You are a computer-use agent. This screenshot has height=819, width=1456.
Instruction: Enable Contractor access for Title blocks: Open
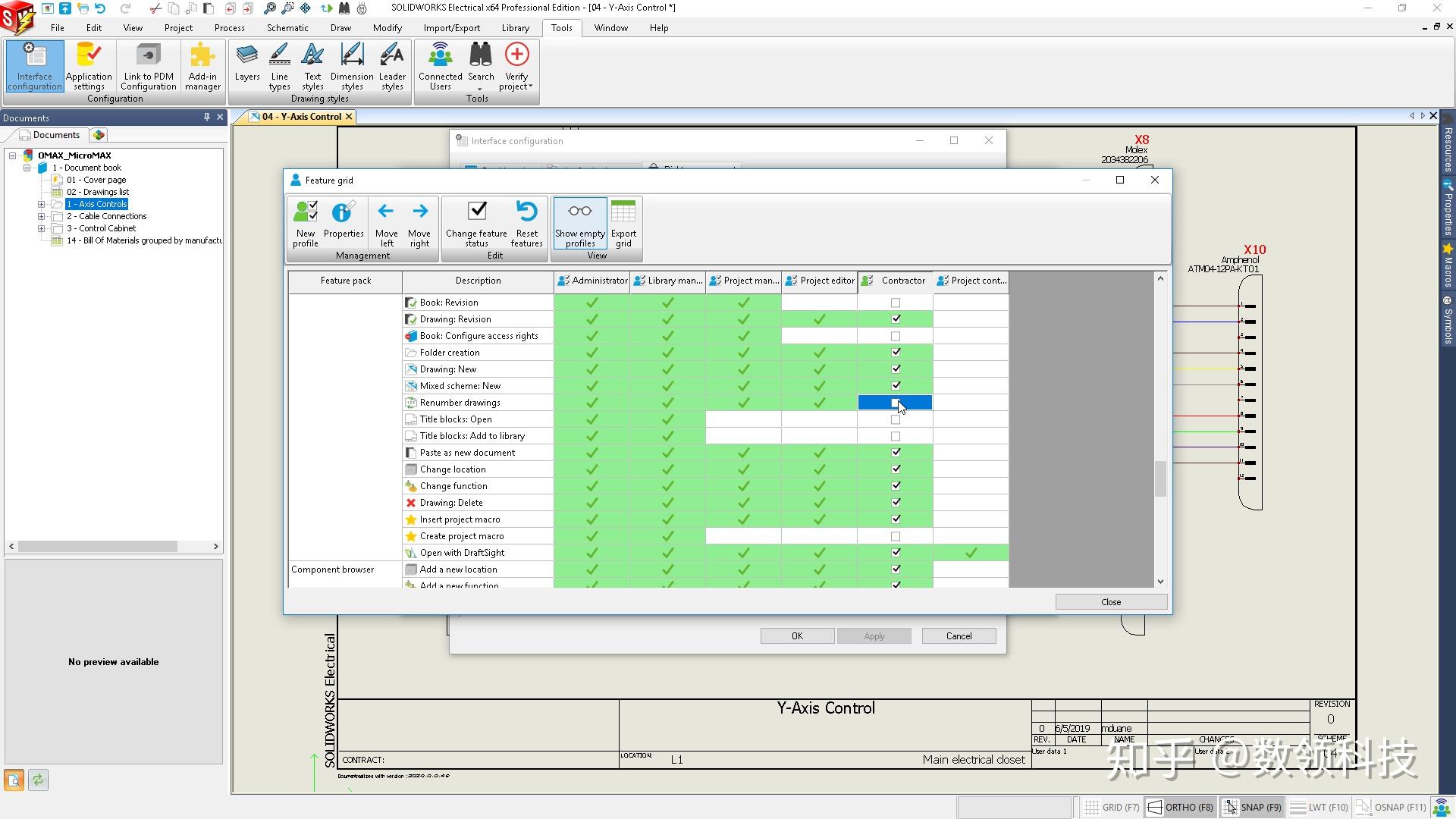[x=896, y=419]
